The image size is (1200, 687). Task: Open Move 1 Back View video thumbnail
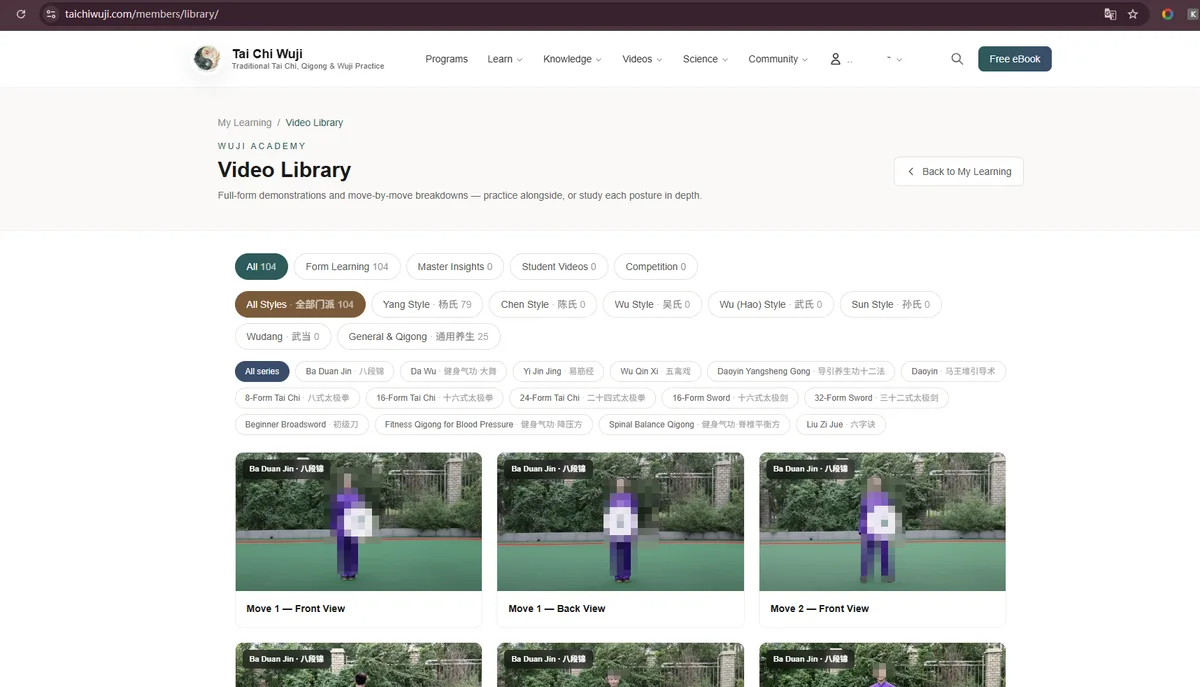[x=621, y=522]
